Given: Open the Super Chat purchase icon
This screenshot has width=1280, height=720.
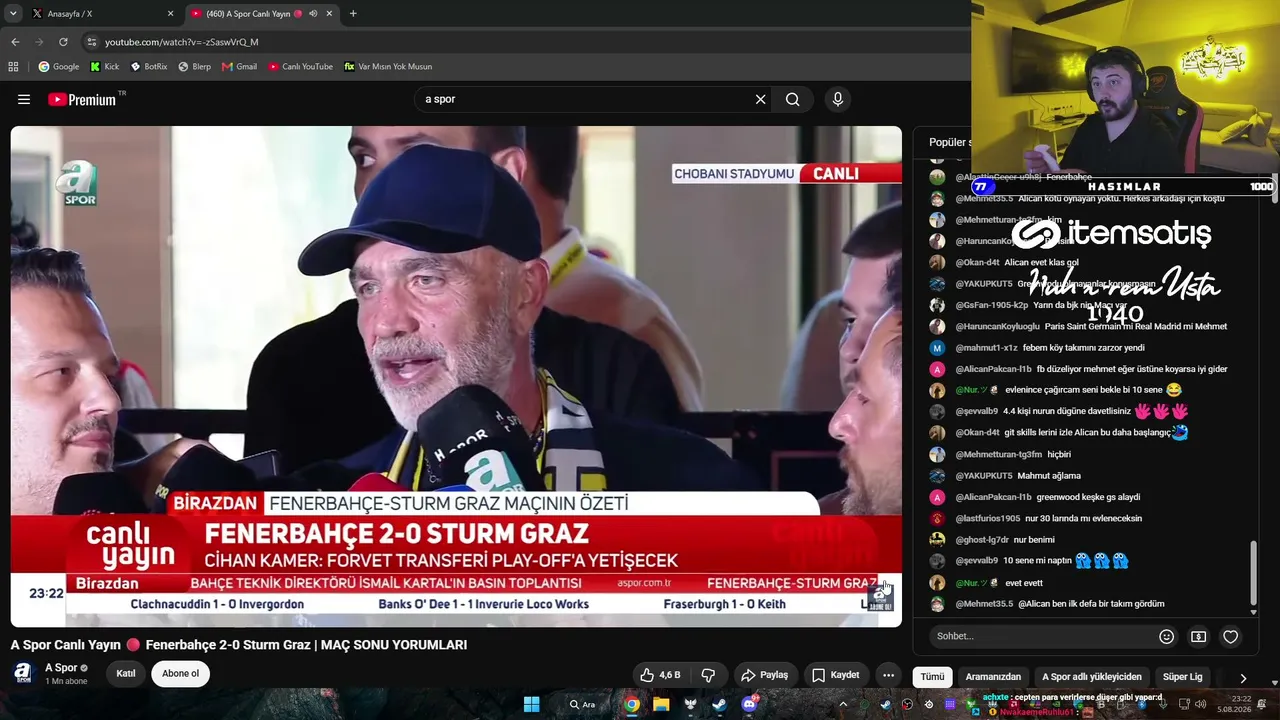Looking at the screenshot, I should click(1198, 636).
